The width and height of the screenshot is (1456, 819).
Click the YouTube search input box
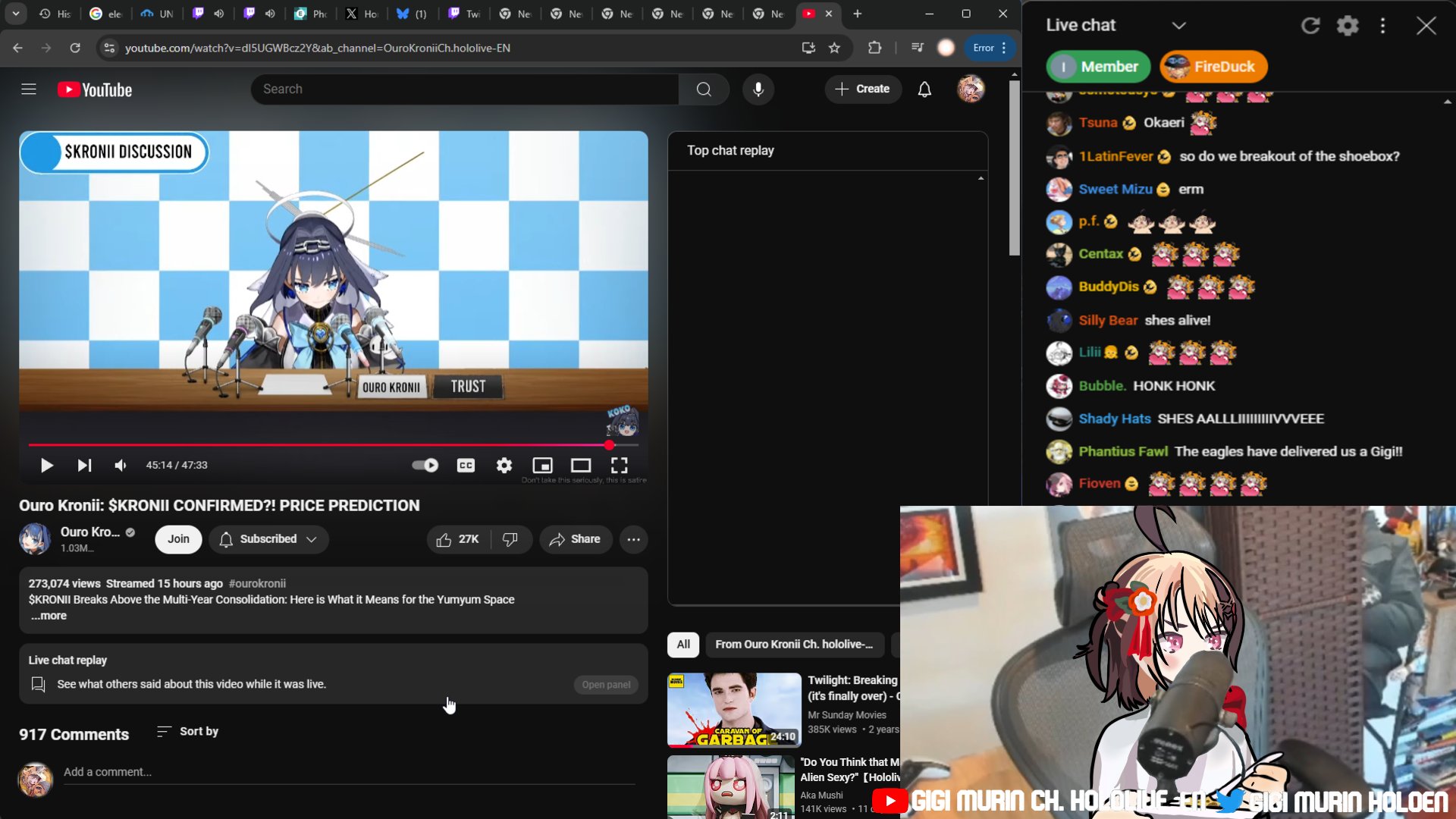465,89
